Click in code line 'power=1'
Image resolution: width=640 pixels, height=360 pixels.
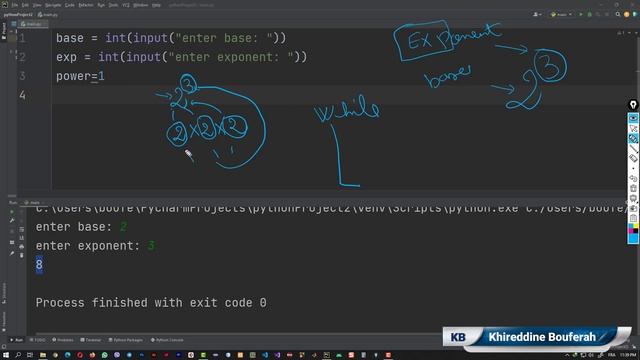point(80,76)
